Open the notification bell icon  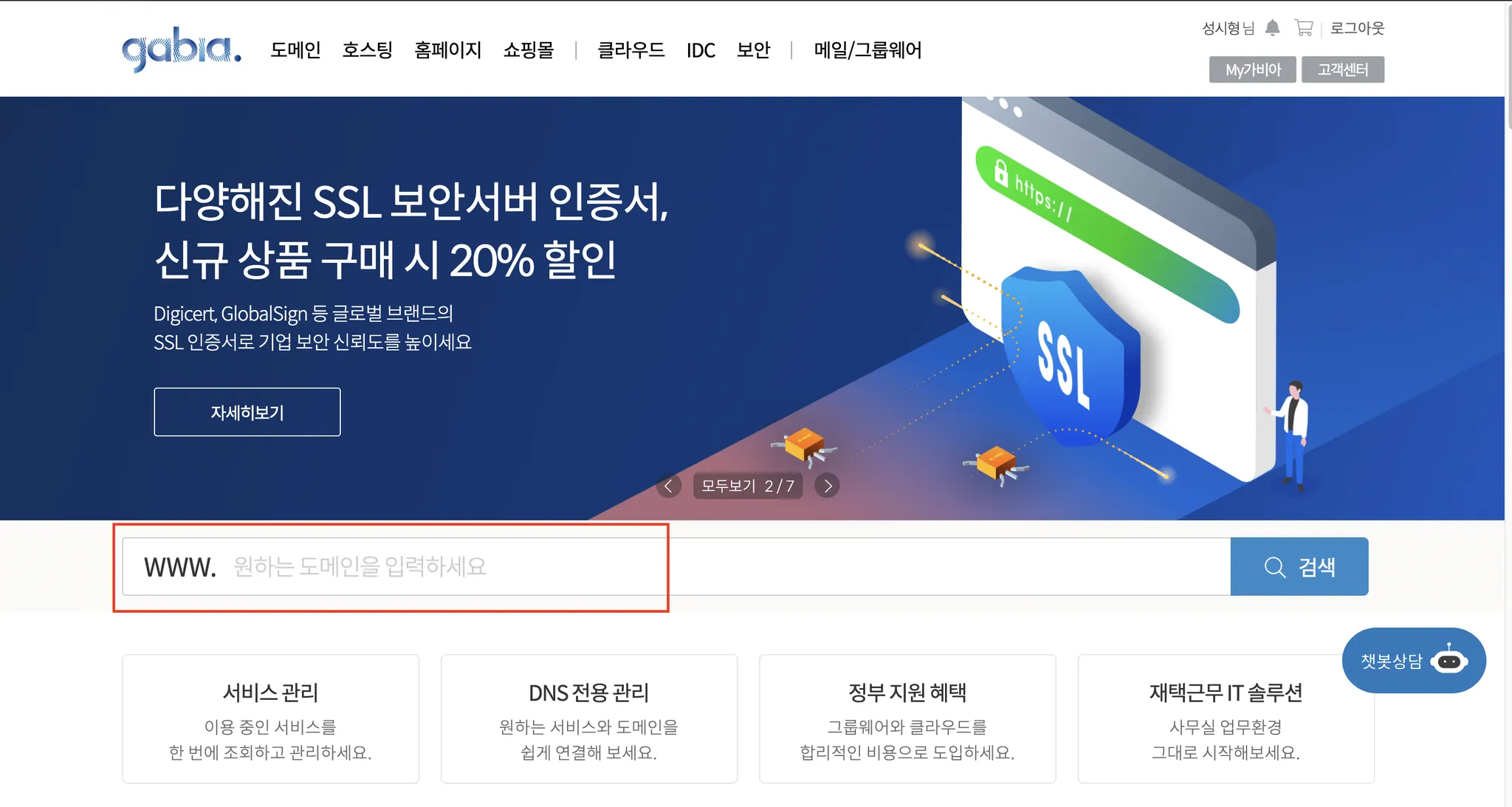pos(1272,28)
